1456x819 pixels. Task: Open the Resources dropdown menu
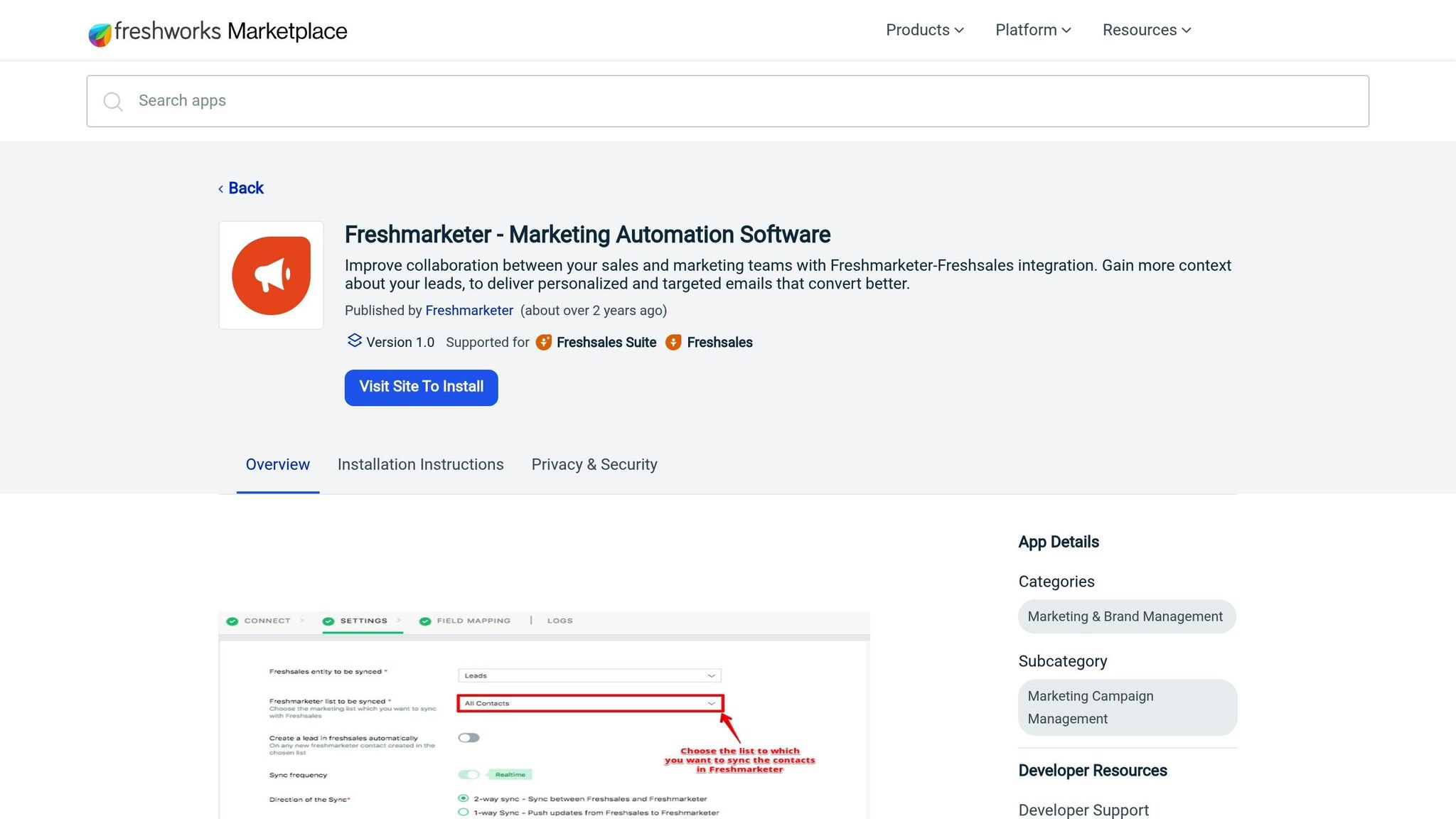point(1146,30)
